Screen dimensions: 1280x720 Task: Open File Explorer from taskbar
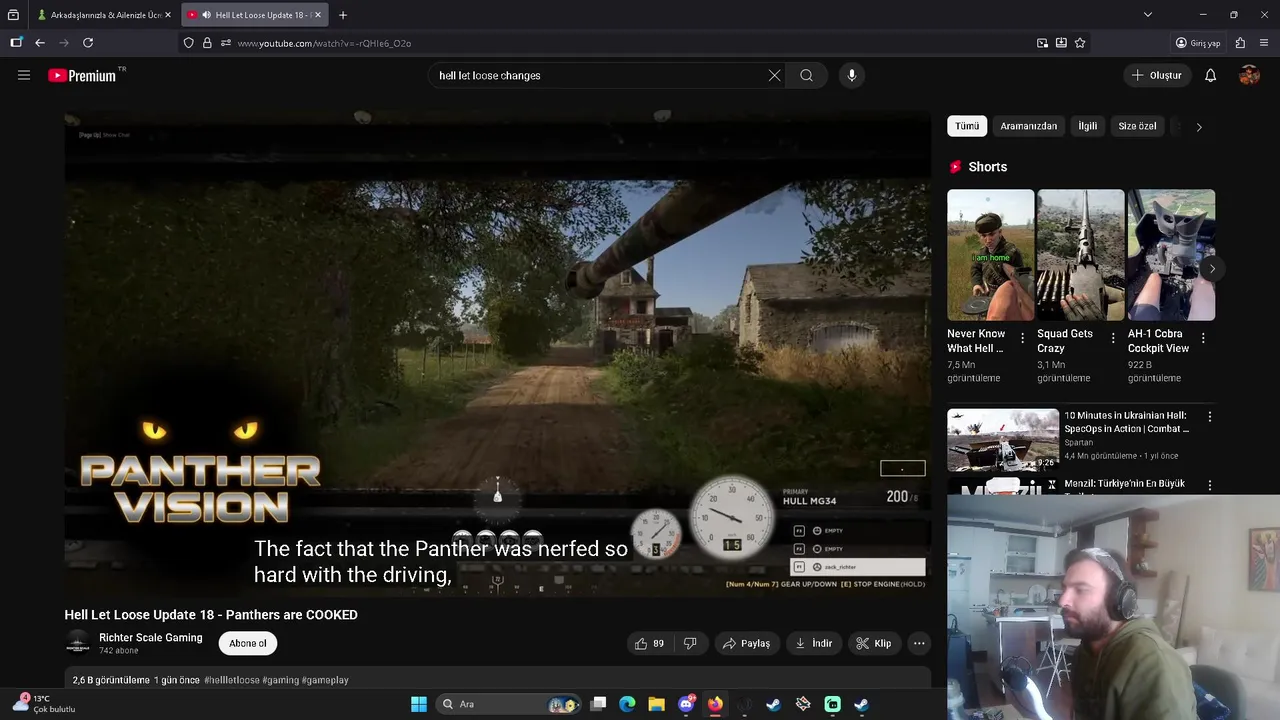coord(656,704)
